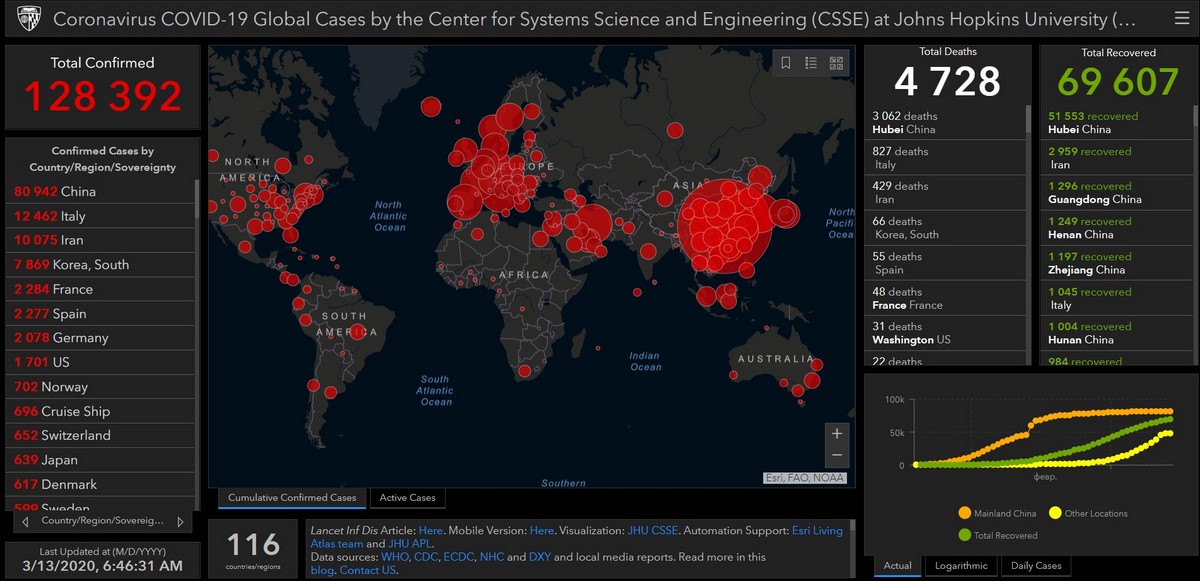Click the green Total Recovered legend marker
Image resolution: width=1200 pixels, height=581 pixels.
tap(964, 535)
